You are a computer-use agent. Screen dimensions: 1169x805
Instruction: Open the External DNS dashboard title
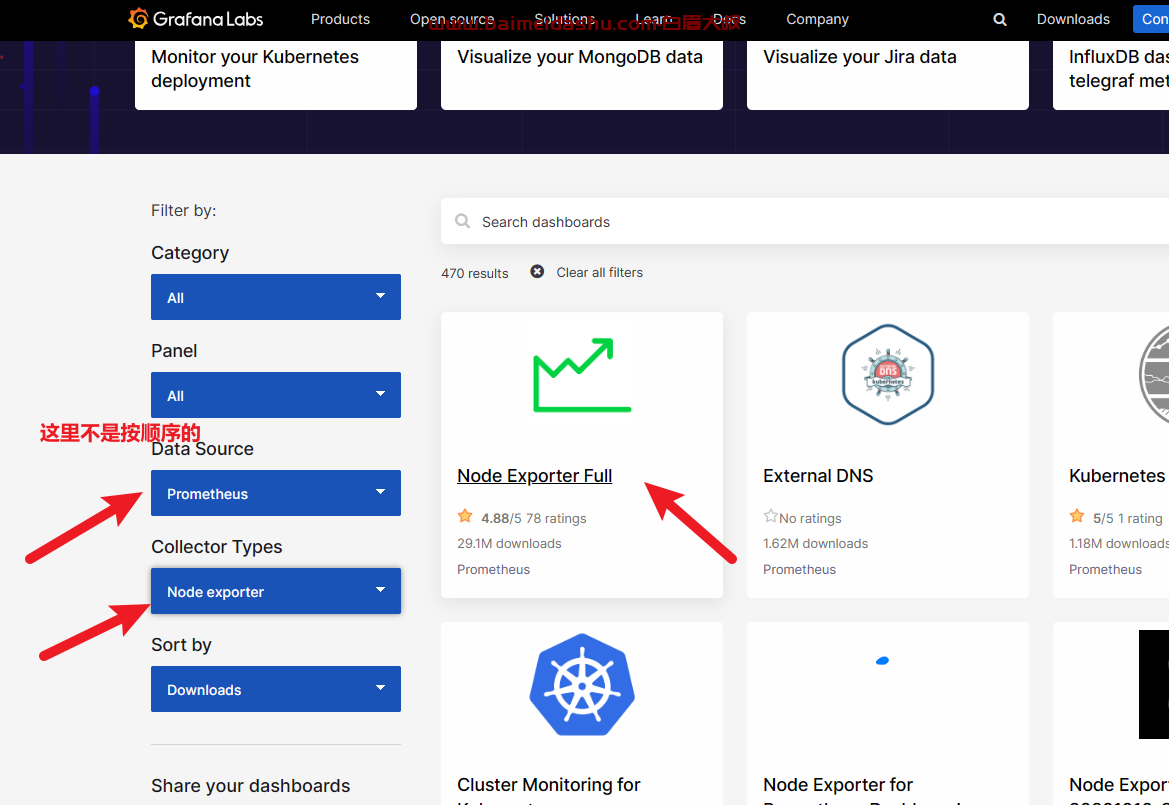point(818,476)
